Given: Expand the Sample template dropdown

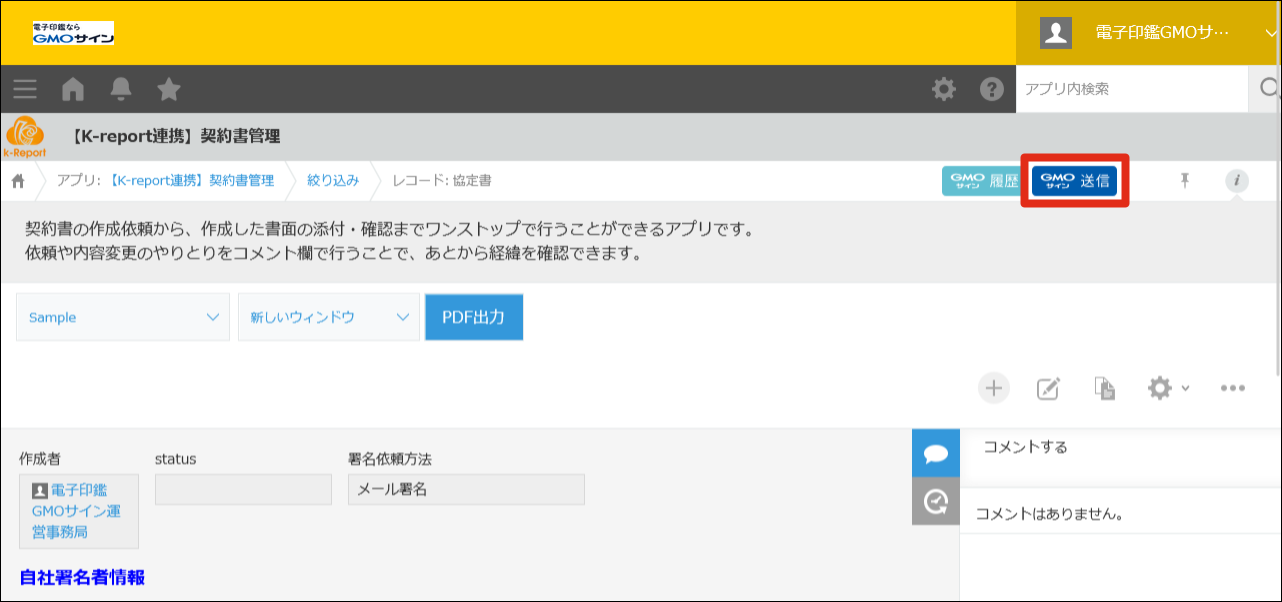Looking at the screenshot, I should tap(123, 317).
